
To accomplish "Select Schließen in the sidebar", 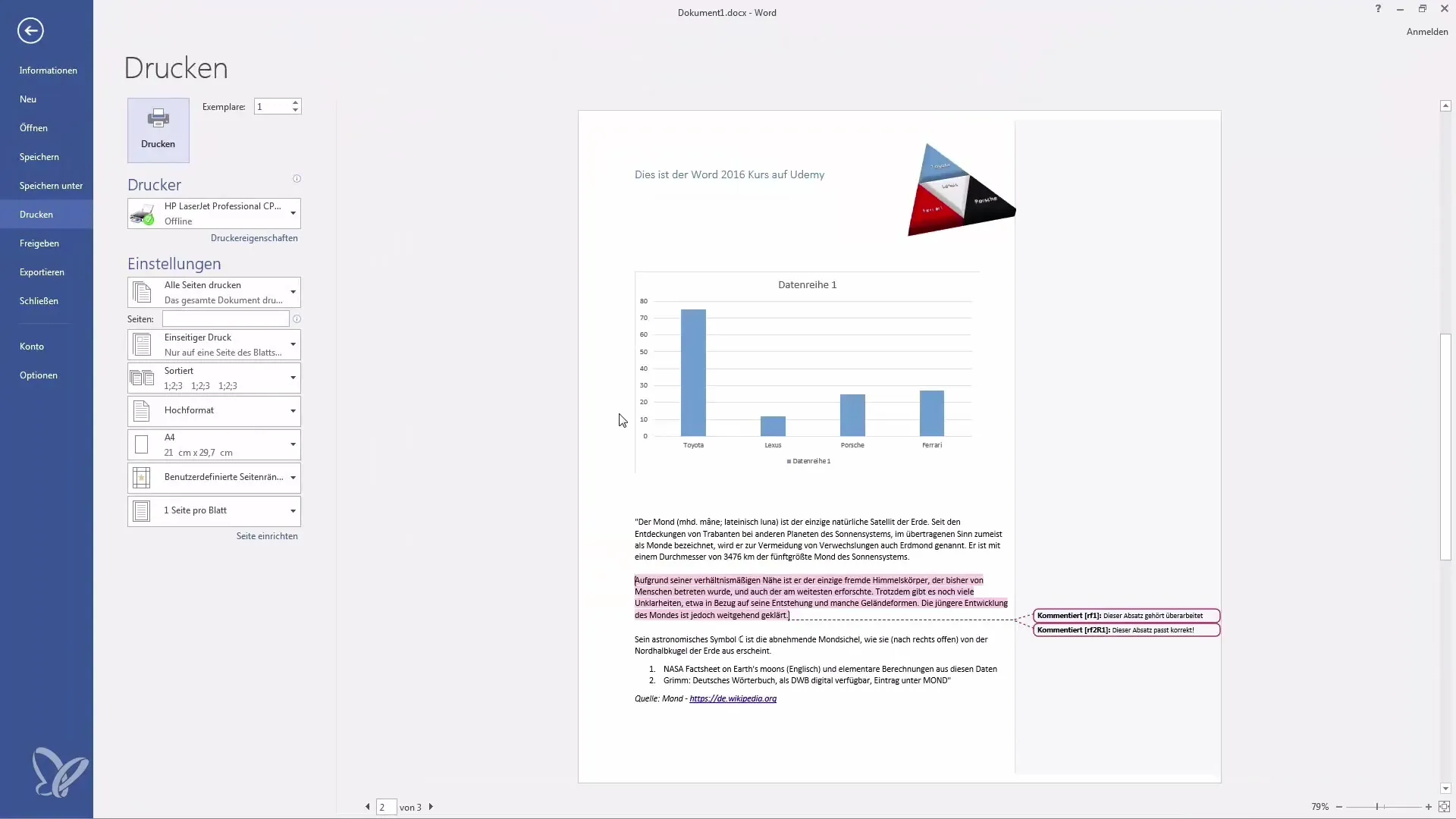I will point(47,301).
